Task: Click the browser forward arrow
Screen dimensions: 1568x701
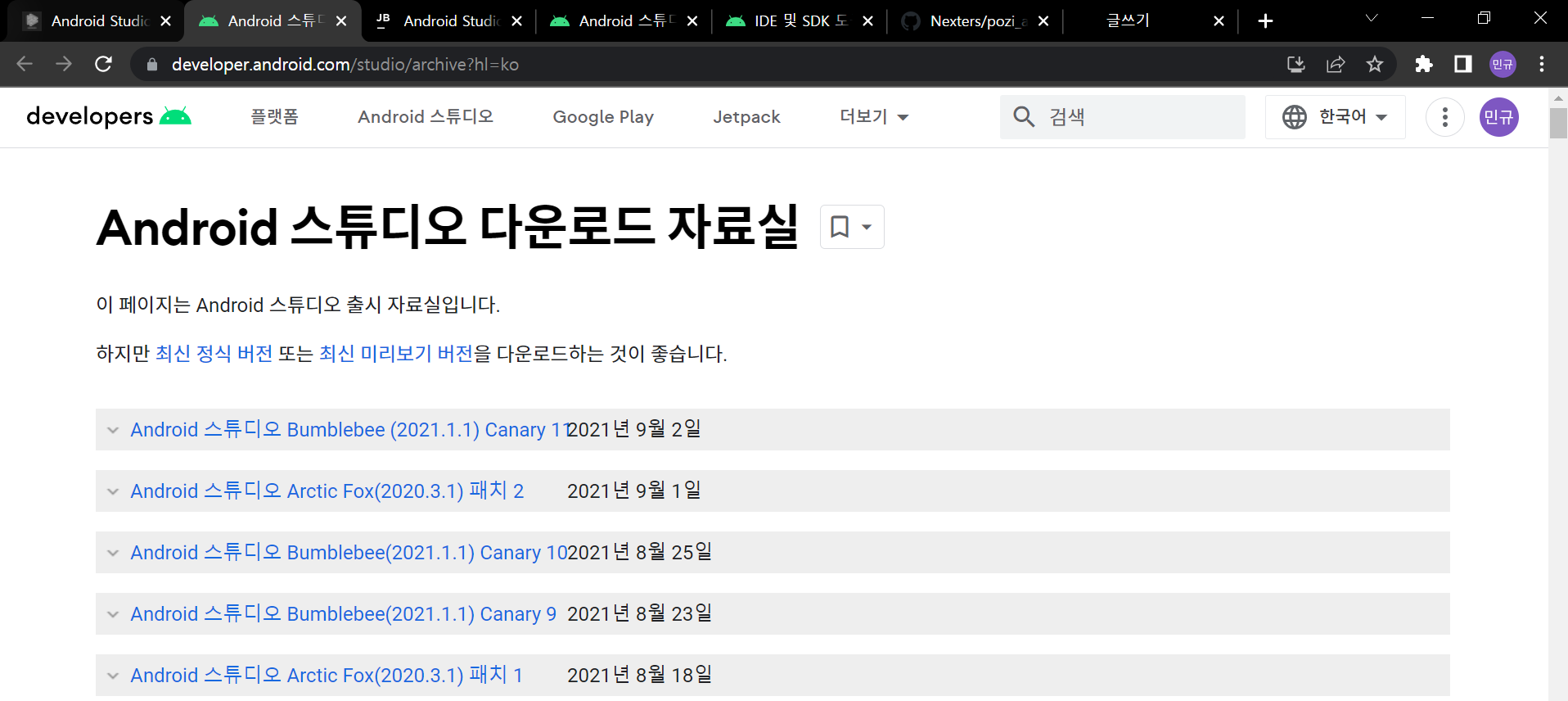Action: click(x=64, y=64)
